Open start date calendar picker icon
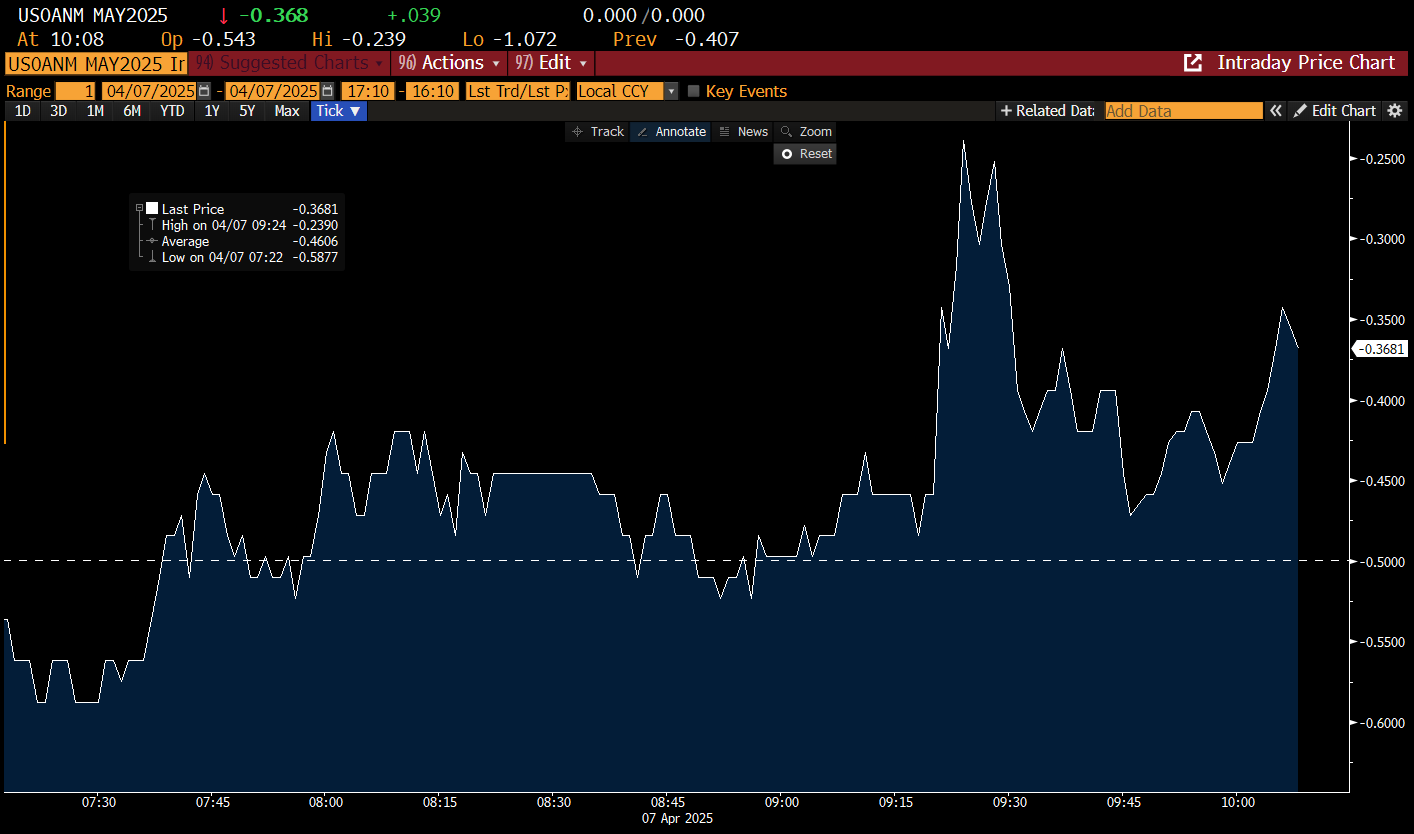 (204, 91)
